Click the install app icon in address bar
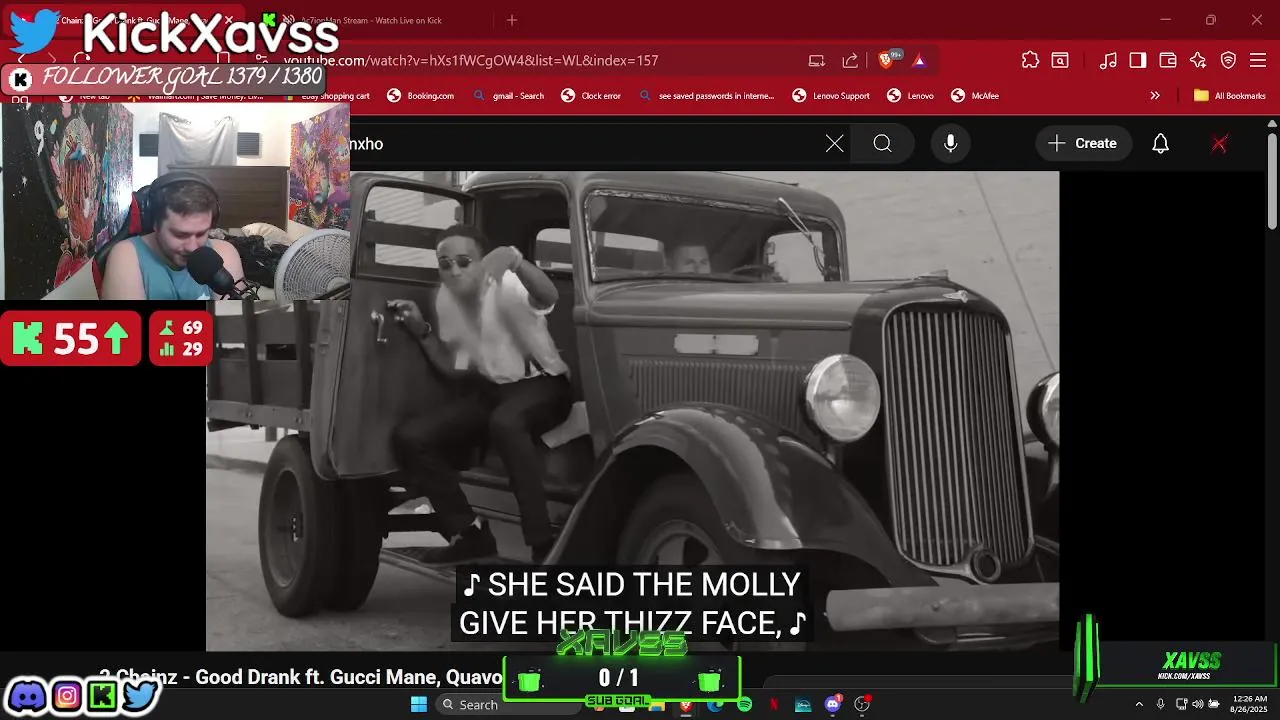 (x=817, y=60)
